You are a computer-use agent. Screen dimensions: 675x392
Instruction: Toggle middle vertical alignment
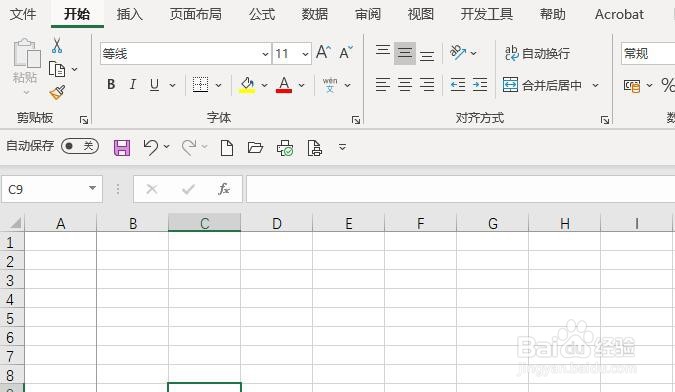[x=405, y=53]
